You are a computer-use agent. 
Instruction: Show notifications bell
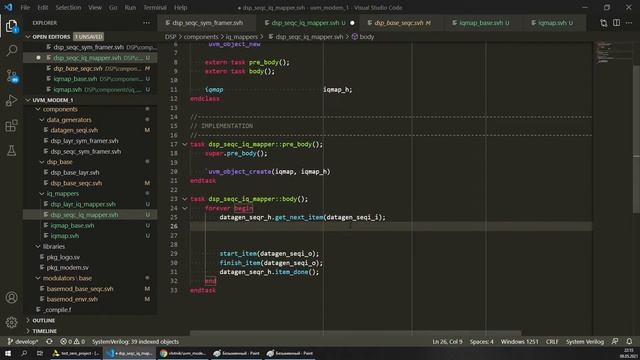tap(629, 342)
